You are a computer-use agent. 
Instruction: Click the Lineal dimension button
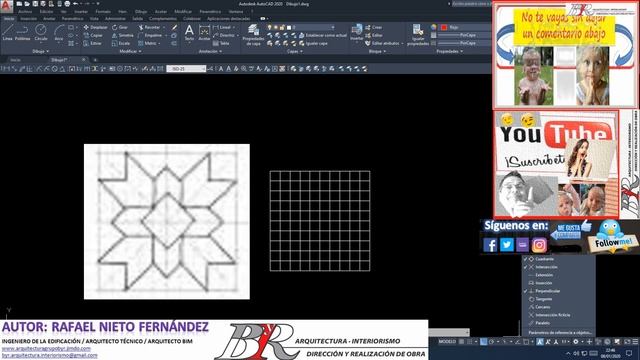(224, 27)
